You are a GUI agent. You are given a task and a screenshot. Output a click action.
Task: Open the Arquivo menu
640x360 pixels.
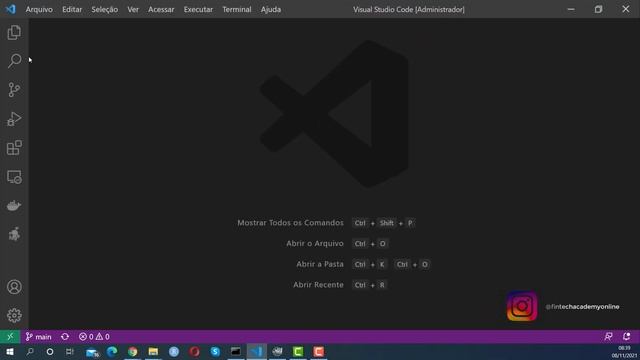pos(39,9)
